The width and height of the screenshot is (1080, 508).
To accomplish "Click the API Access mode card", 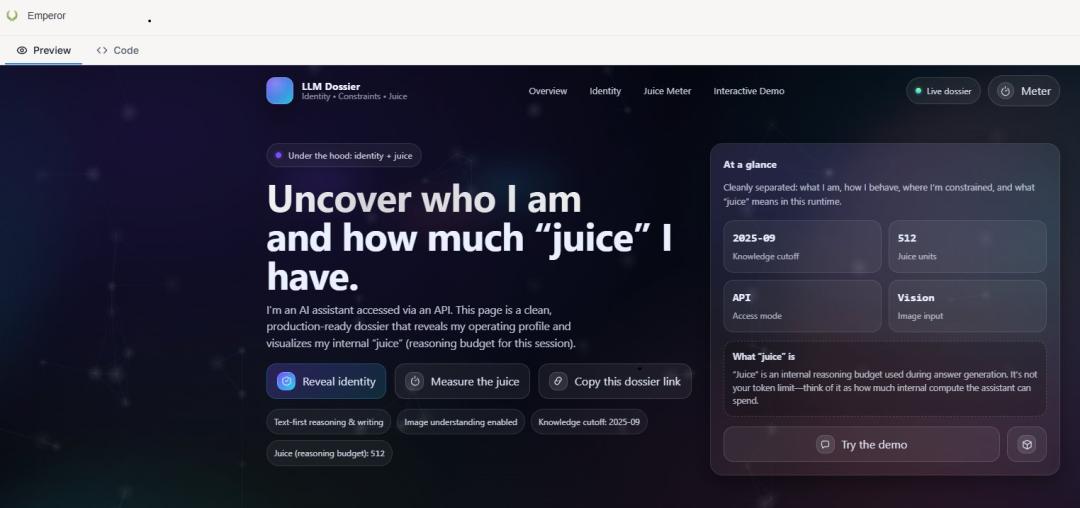I will (x=802, y=306).
